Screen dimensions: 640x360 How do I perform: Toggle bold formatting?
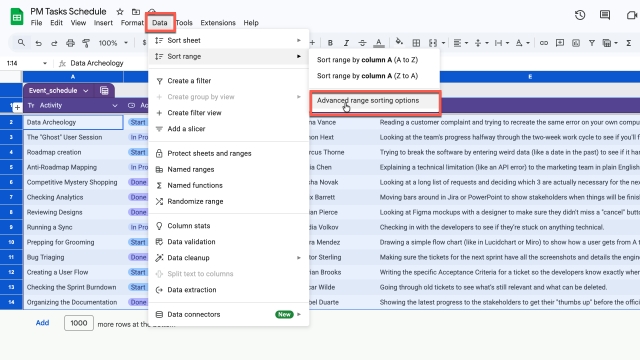pos(330,43)
